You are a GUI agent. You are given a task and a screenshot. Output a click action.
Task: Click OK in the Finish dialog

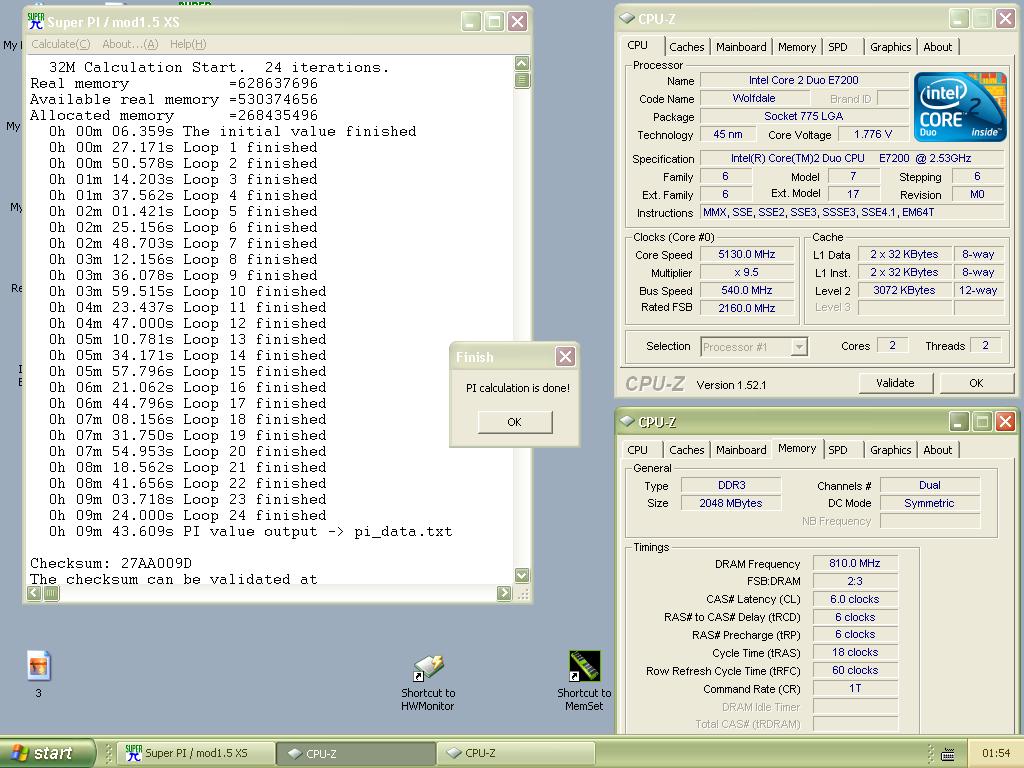(x=515, y=422)
